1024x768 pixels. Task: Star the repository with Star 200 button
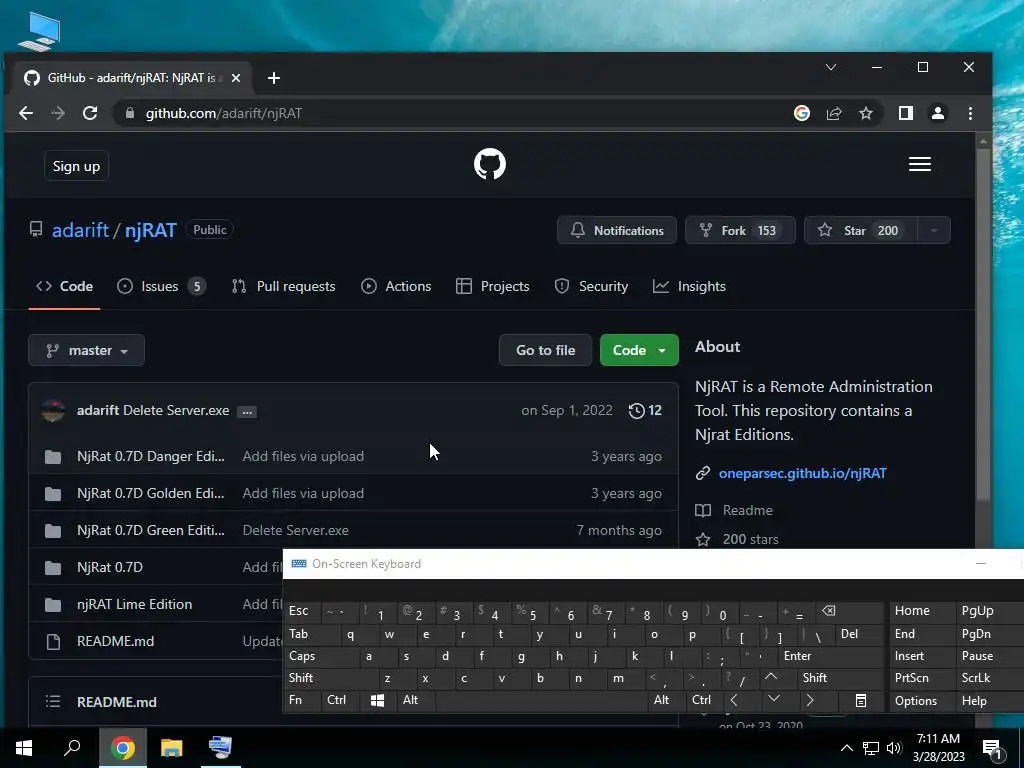tap(861, 231)
